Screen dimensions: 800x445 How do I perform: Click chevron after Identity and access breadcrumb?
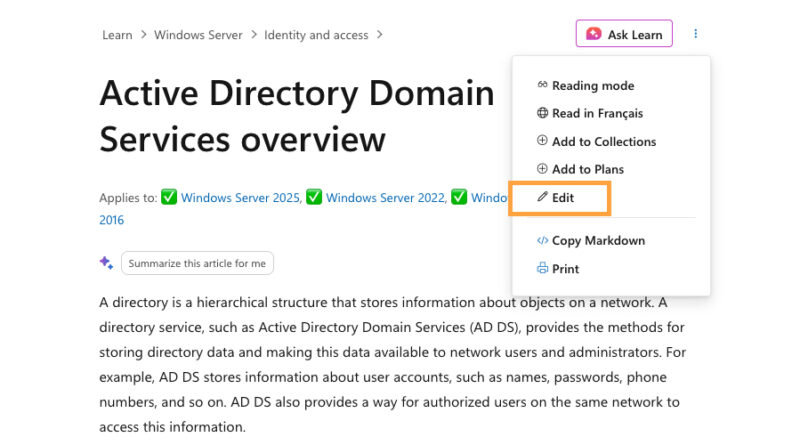(380, 35)
